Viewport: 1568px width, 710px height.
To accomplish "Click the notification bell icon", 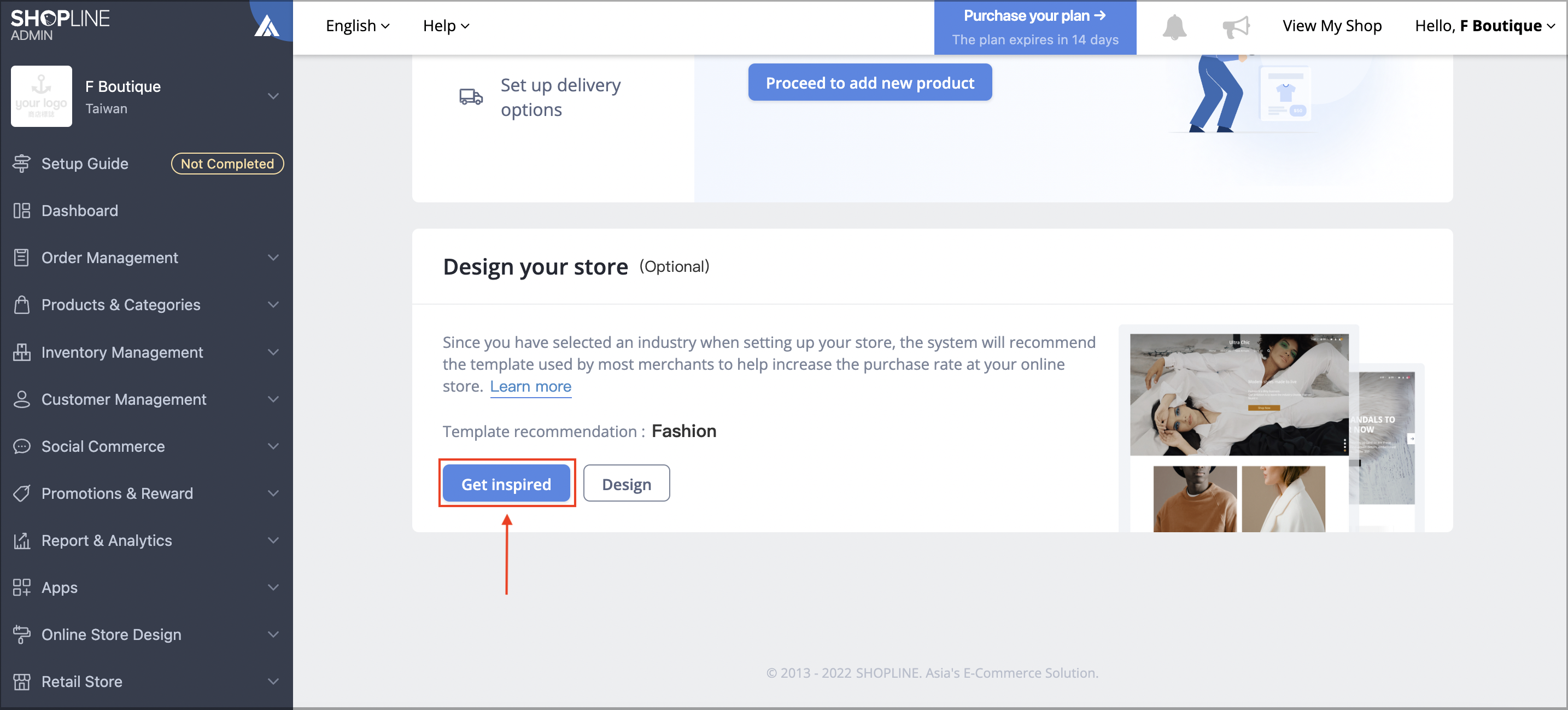I will point(1174,26).
